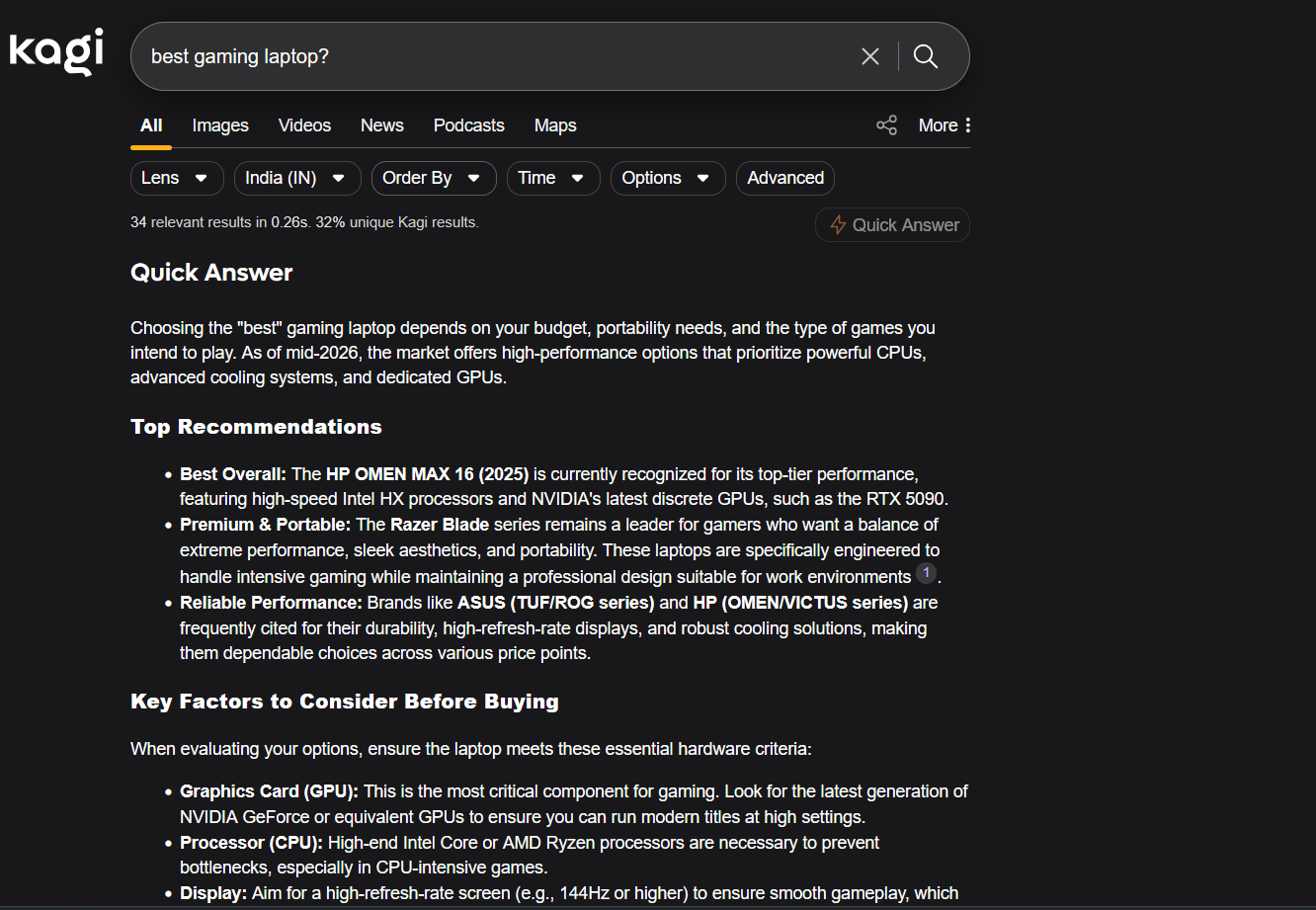
Task: Switch to the Videos tab
Action: (304, 125)
